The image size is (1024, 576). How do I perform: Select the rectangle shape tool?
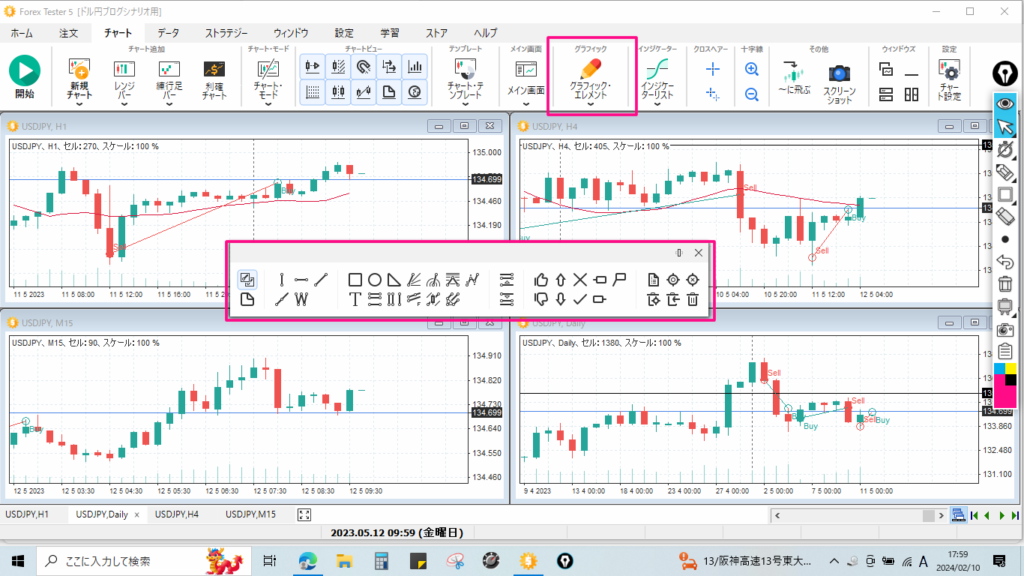coord(355,280)
